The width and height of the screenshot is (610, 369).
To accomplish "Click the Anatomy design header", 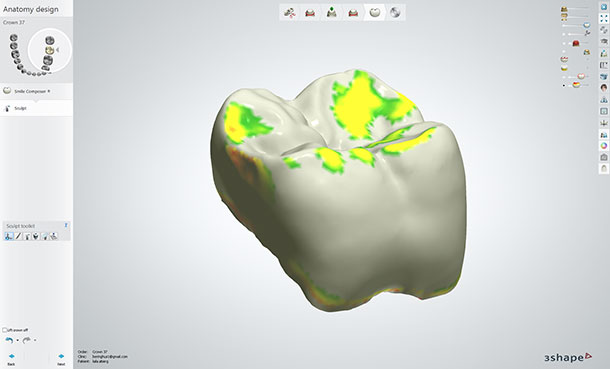I will tap(31, 9).
